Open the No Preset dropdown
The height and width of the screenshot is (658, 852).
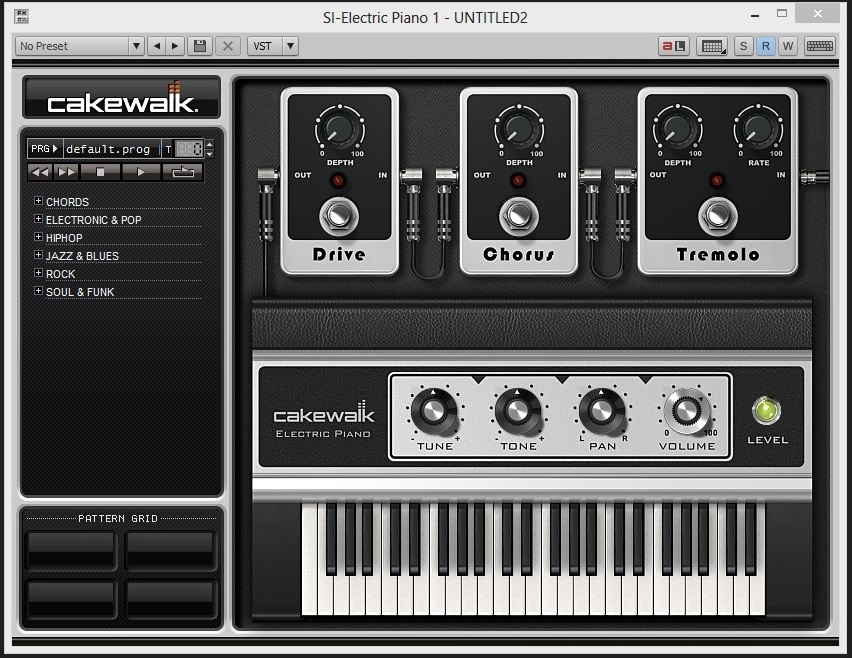[136, 46]
